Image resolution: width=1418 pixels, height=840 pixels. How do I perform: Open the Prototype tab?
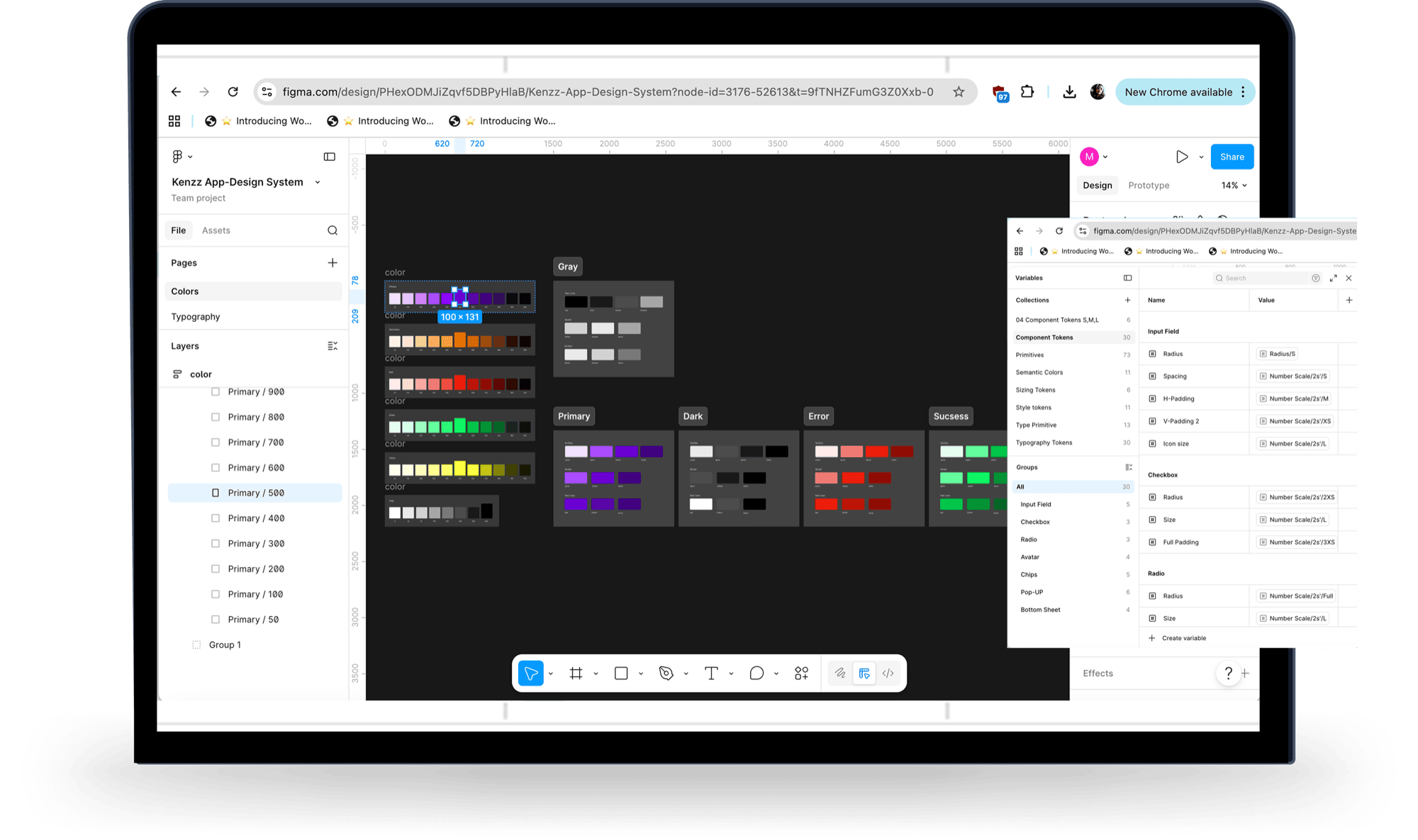1149,186
